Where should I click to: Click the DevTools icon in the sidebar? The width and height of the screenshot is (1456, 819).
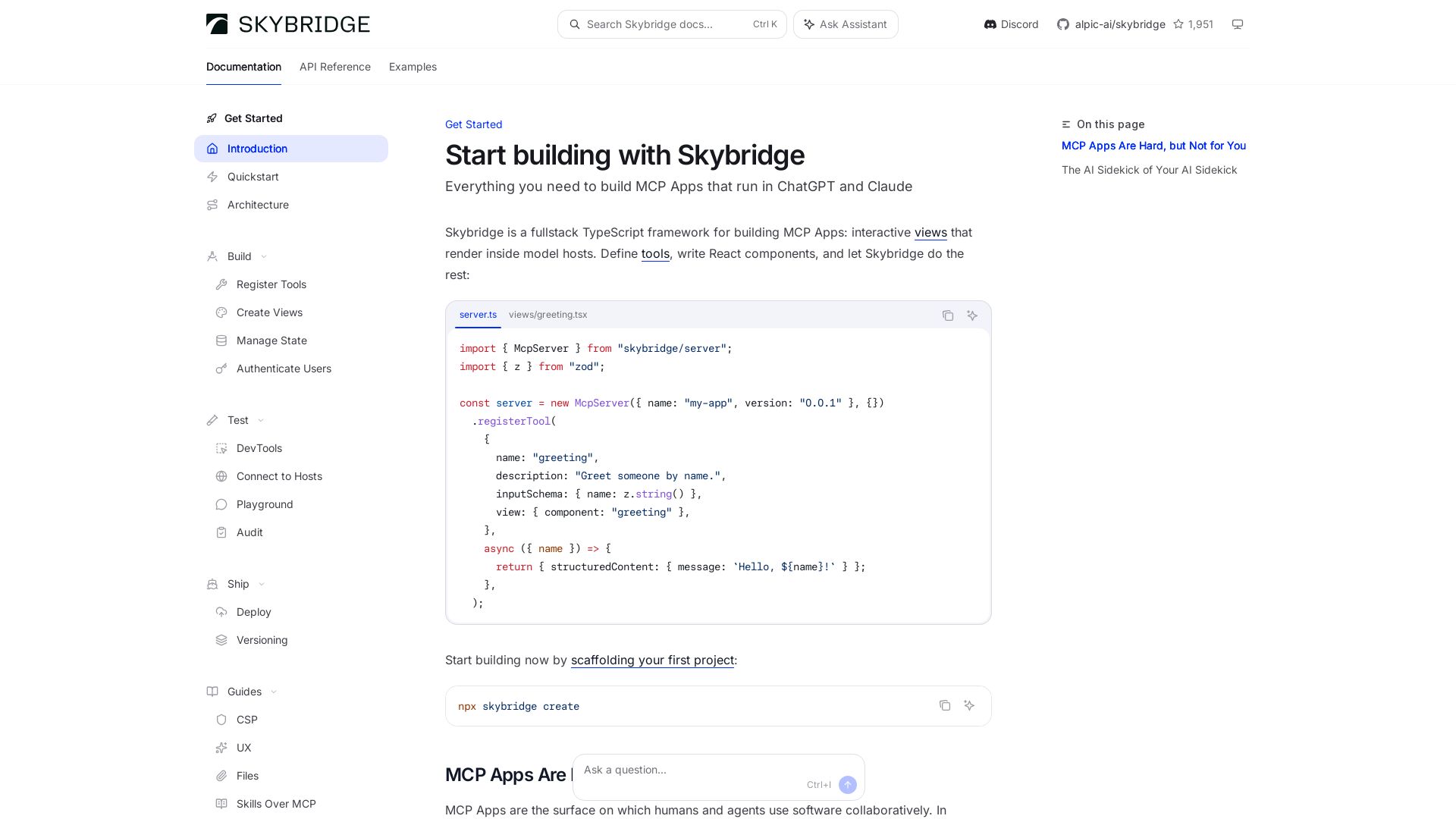coord(221,448)
